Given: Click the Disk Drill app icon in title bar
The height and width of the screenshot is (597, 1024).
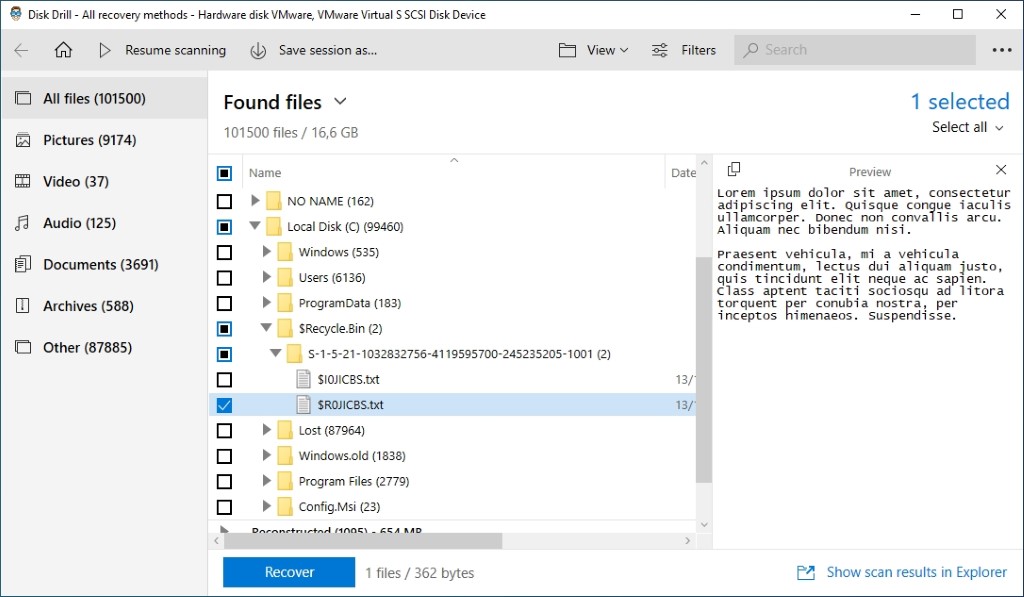Looking at the screenshot, I should (16, 14).
